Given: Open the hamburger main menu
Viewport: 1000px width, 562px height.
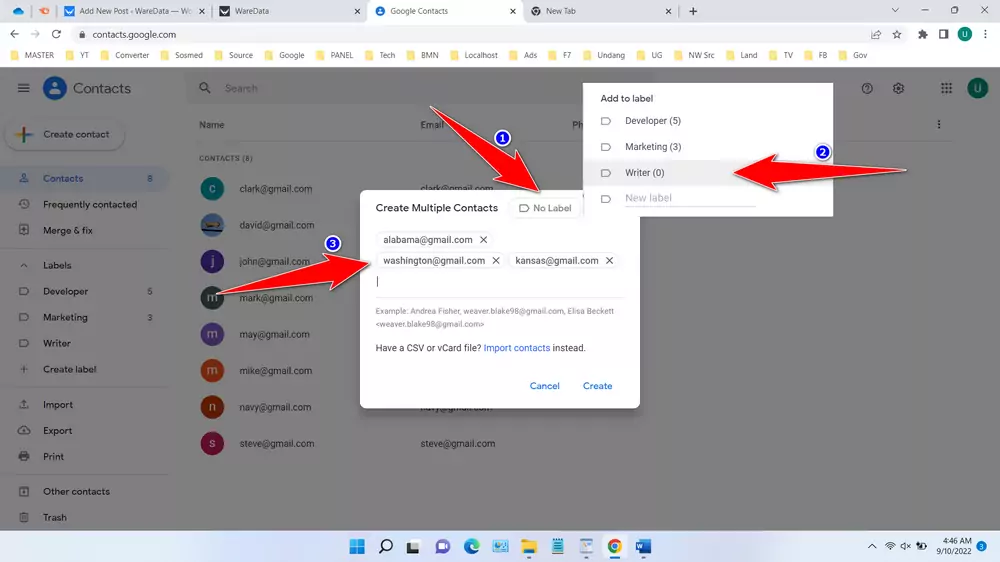Looking at the screenshot, I should point(23,88).
